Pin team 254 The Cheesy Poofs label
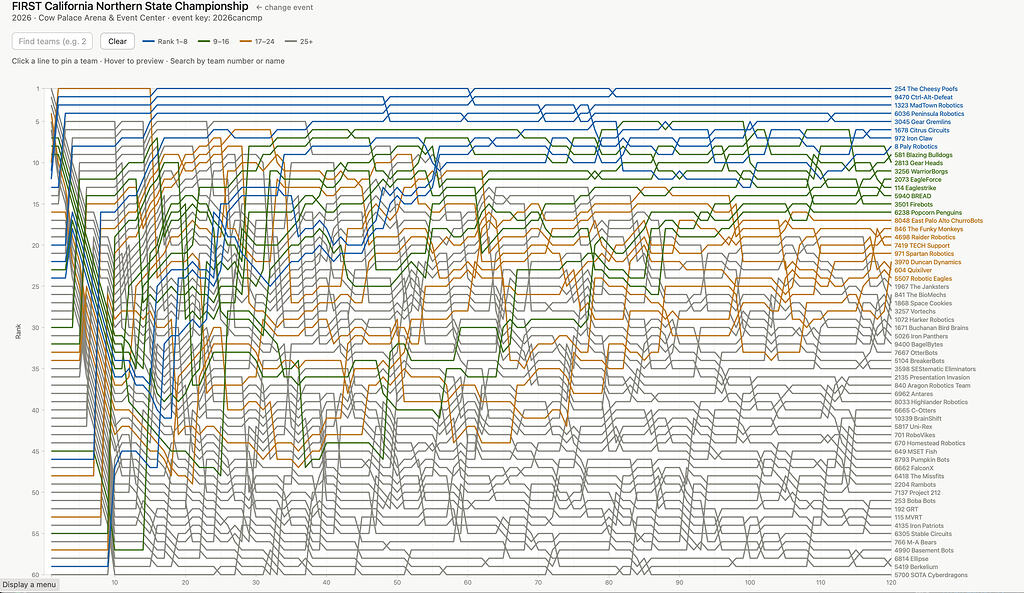Screen dimensions: 1024x593 point(926,89)
